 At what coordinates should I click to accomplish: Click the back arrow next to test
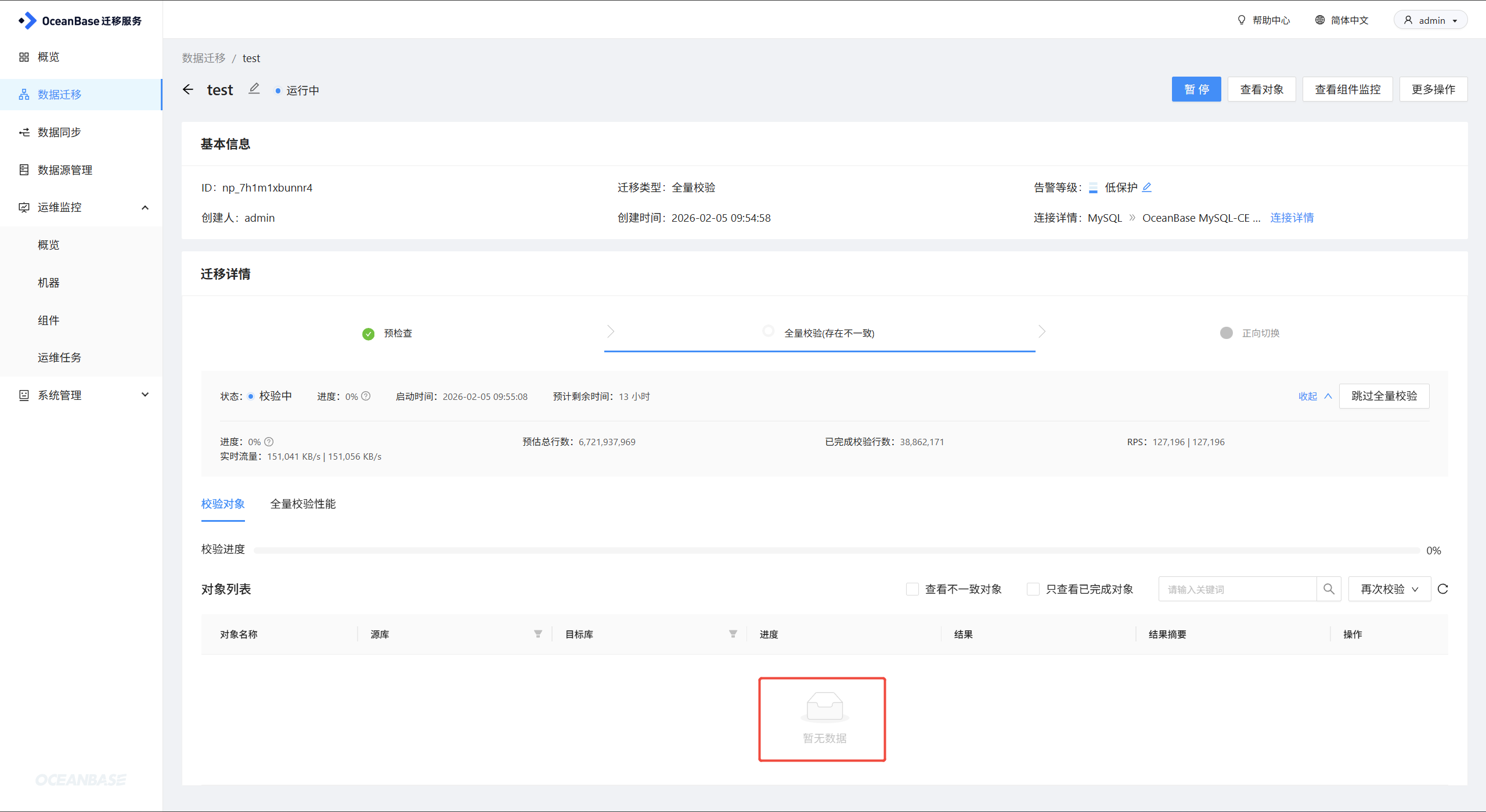187,89
